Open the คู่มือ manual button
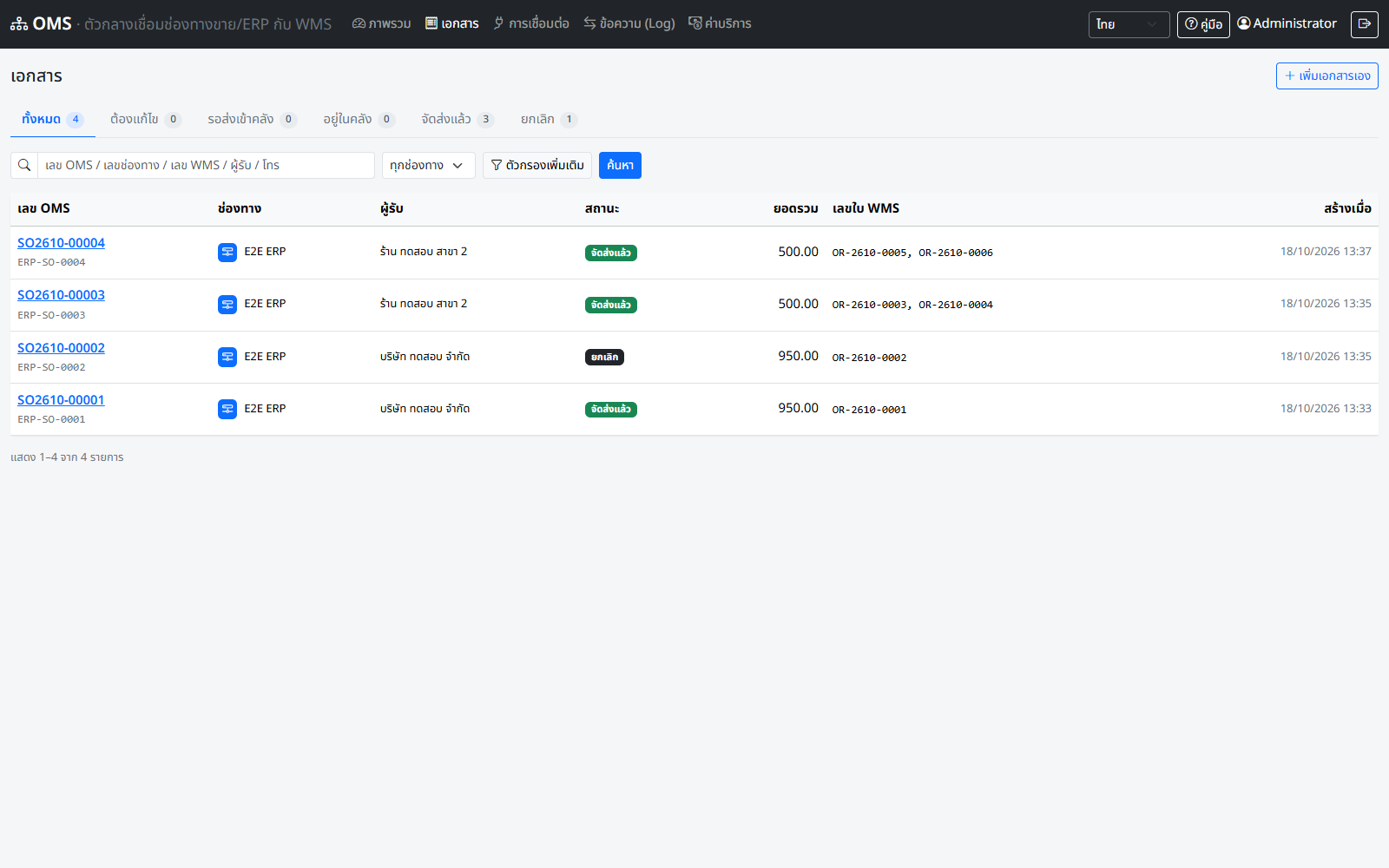This screenshot has height=868, width=1389. point(1203,24)
